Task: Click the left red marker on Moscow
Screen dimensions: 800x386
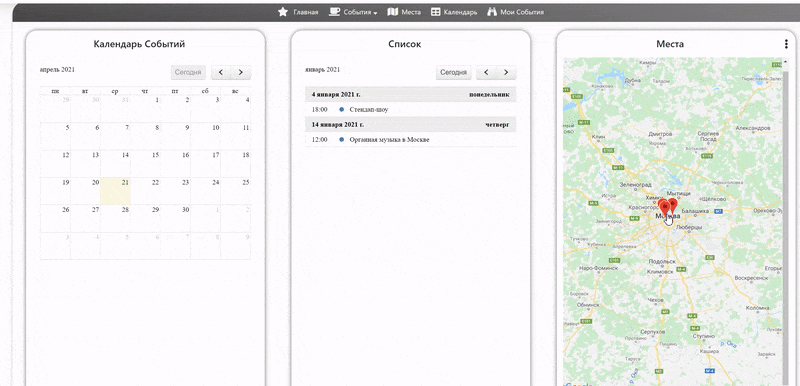Action: tap(664, 208)
